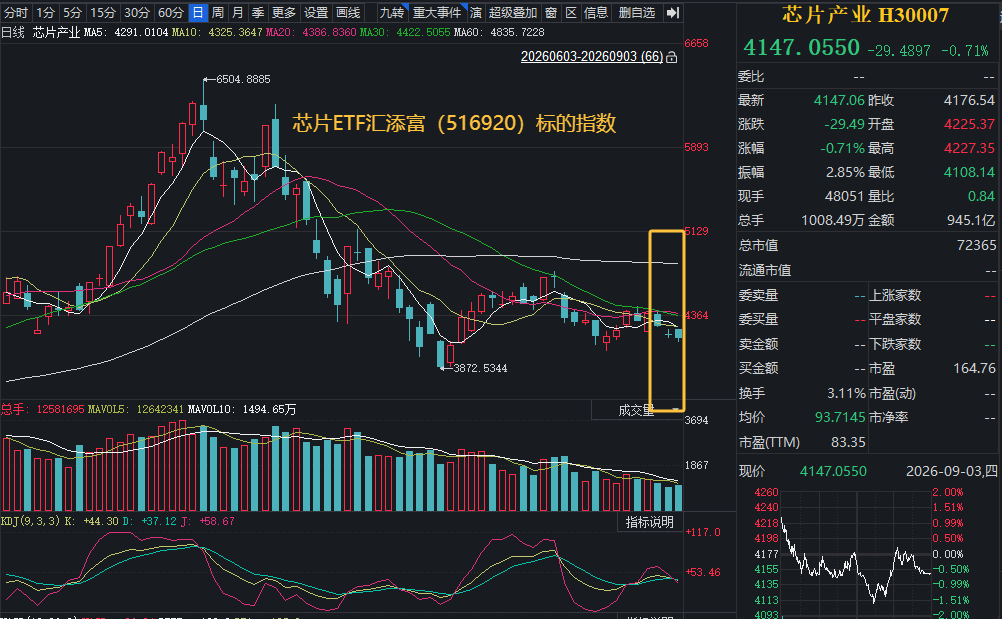Click the 市盈 value 164.76

975,369
